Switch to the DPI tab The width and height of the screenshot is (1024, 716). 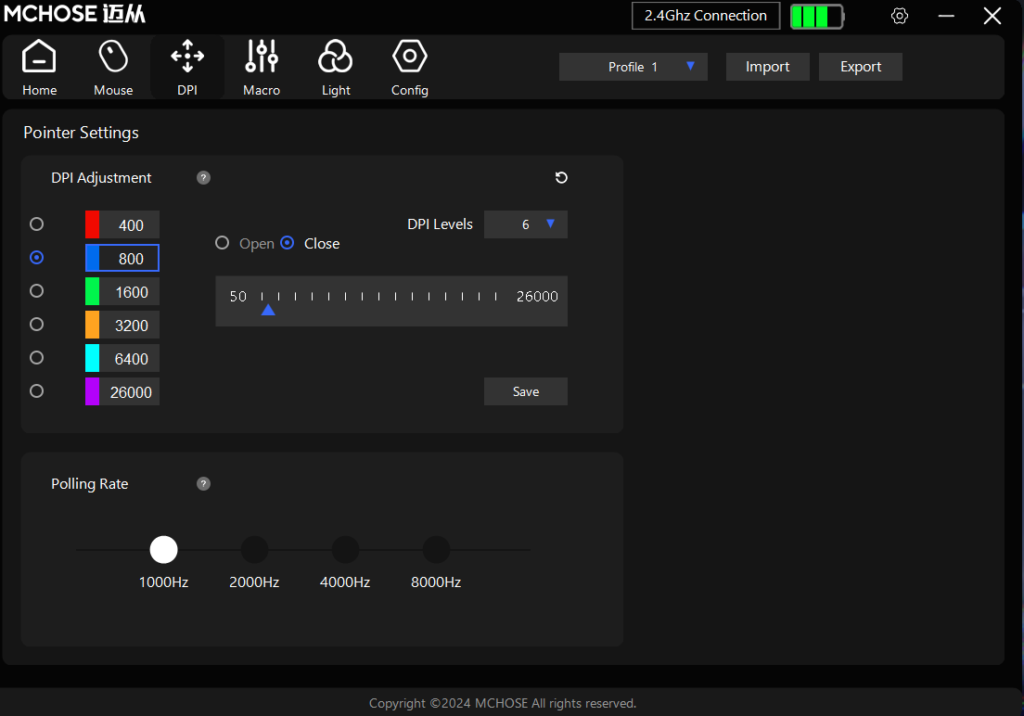point(187,68)
